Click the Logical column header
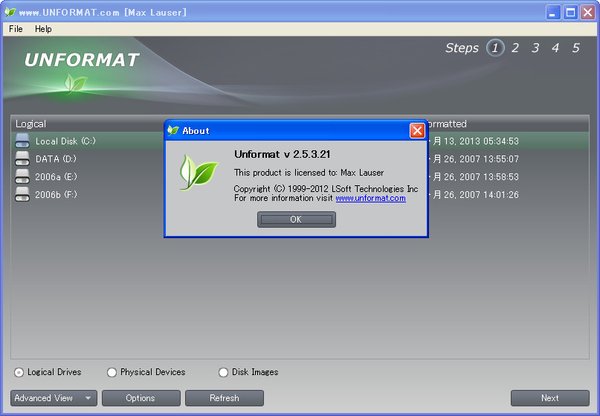Viewport: 600px width, 416px height. coord(31,124)
